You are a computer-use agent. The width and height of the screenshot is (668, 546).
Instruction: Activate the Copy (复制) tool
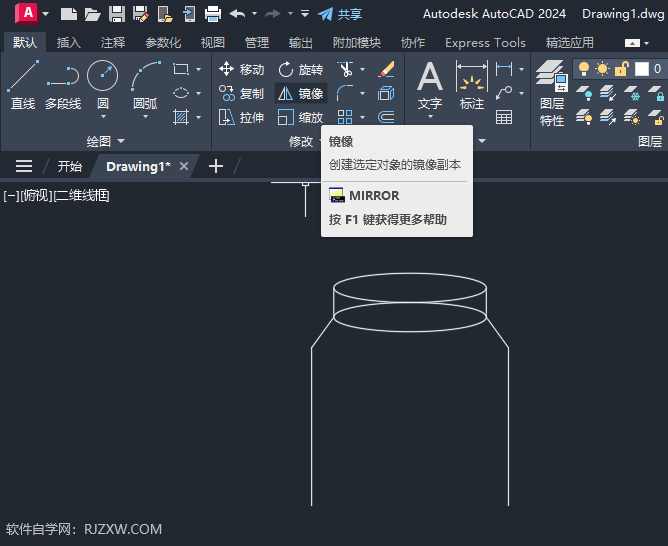(242, 93)
